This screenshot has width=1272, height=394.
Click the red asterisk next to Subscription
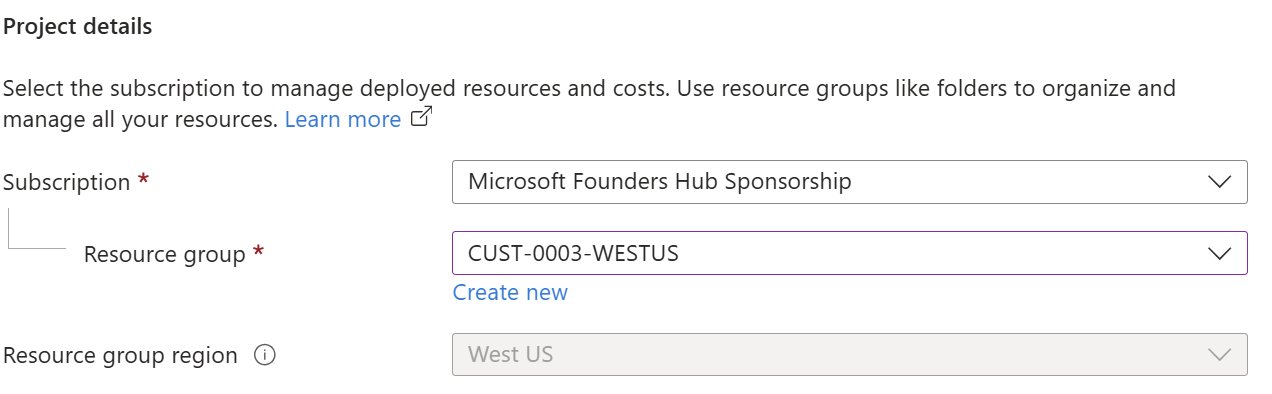(144, 180)
